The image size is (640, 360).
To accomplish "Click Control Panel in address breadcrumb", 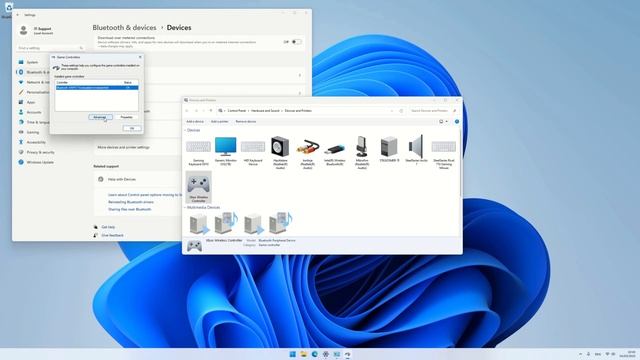I will pos(237,111).
